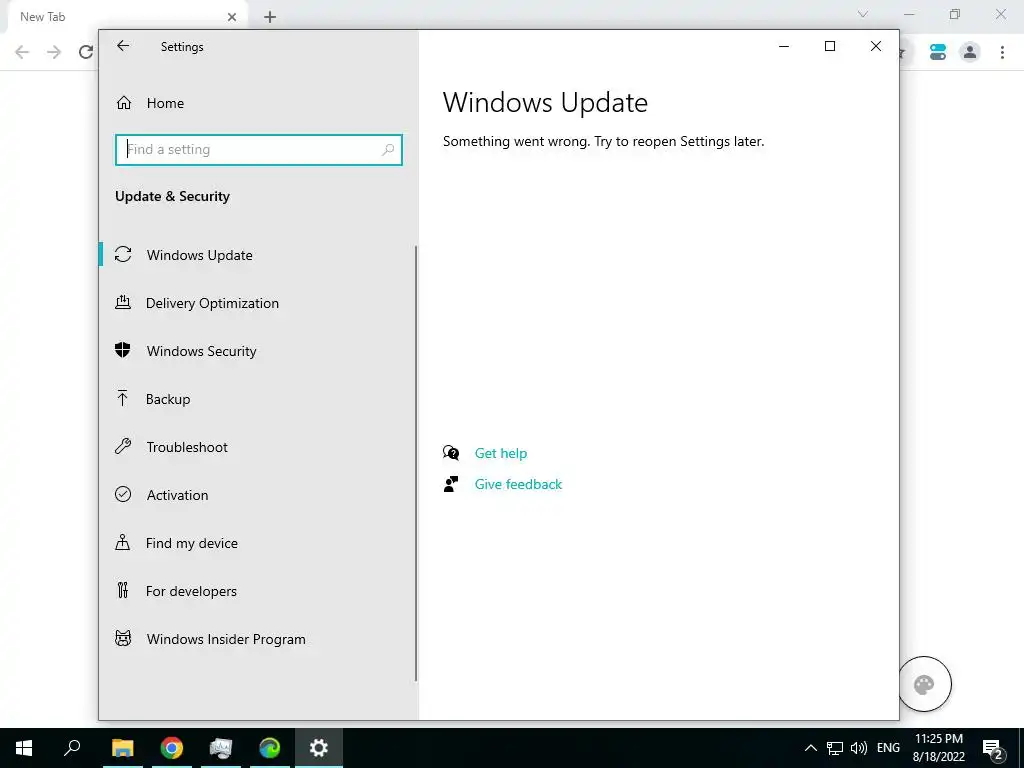Open Find my device settings
This screenshot has width=1024, height=768.
click(191, 543)
